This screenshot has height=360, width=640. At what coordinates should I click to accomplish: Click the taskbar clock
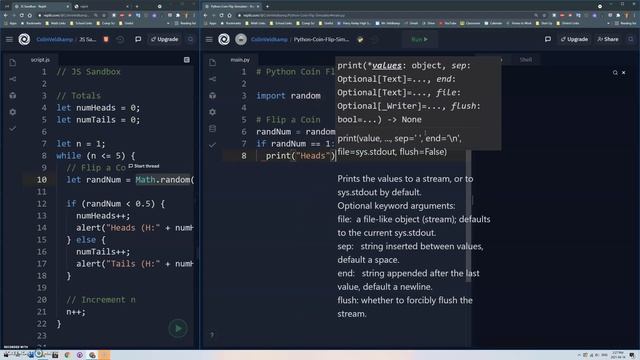click(x=617, y=355)
